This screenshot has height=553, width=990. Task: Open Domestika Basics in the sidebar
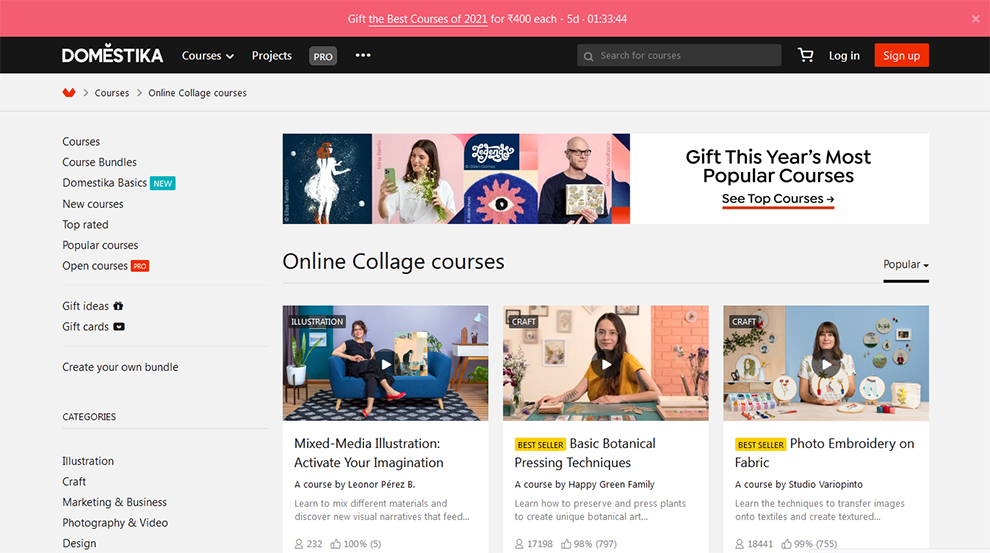tap(104, 182)
